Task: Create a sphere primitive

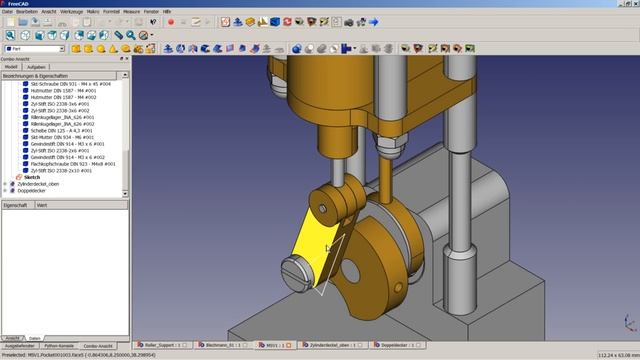Action: pos(101,49)
